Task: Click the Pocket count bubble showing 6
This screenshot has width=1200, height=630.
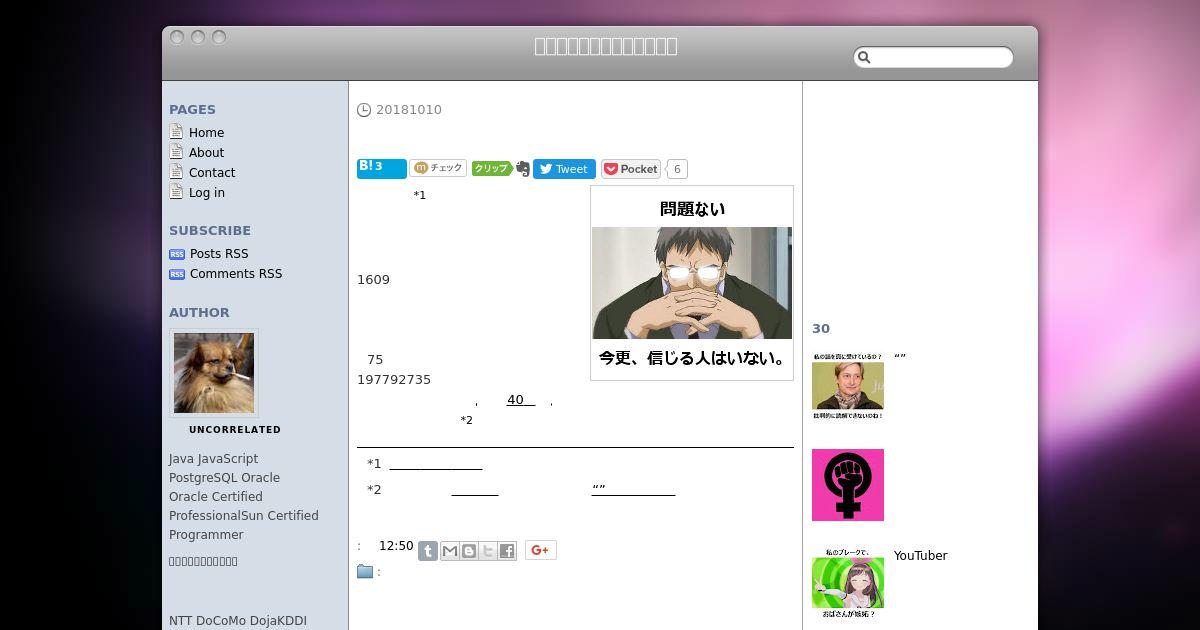Action: 677,169
